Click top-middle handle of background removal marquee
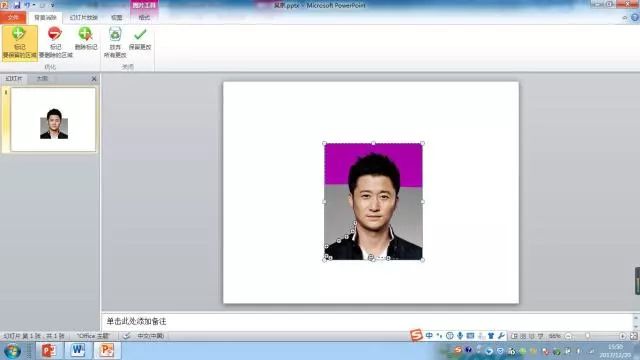Screen dimensions: 640x360 (373, 143)
